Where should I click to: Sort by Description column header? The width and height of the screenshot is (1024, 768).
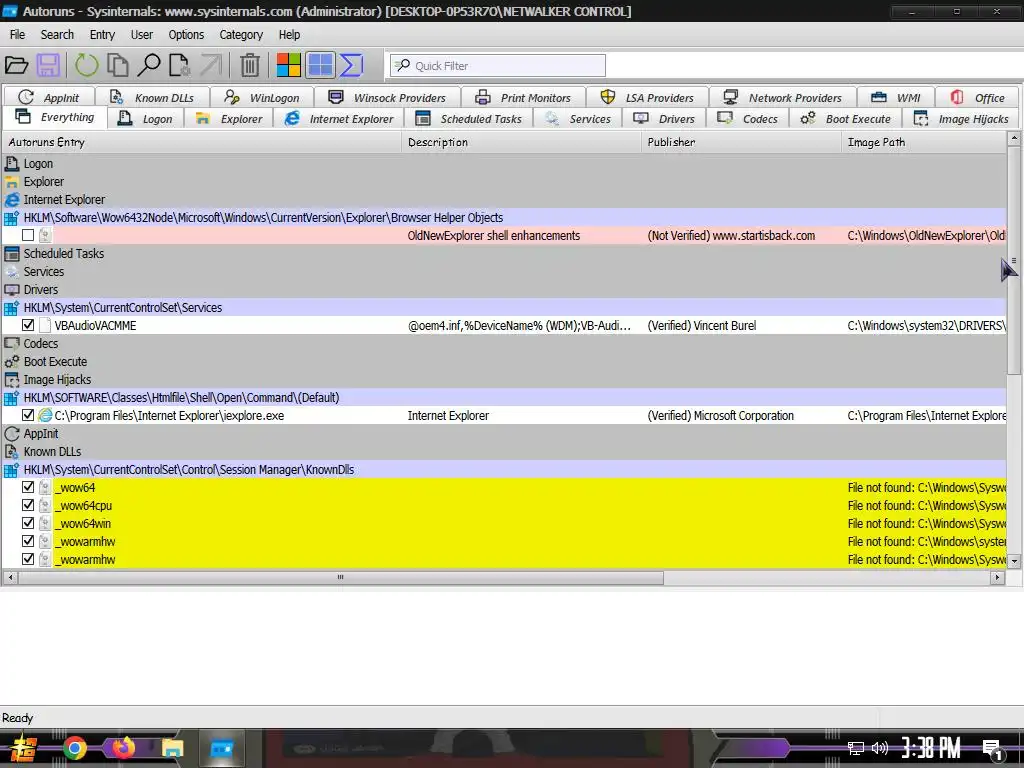click(522, 142)
